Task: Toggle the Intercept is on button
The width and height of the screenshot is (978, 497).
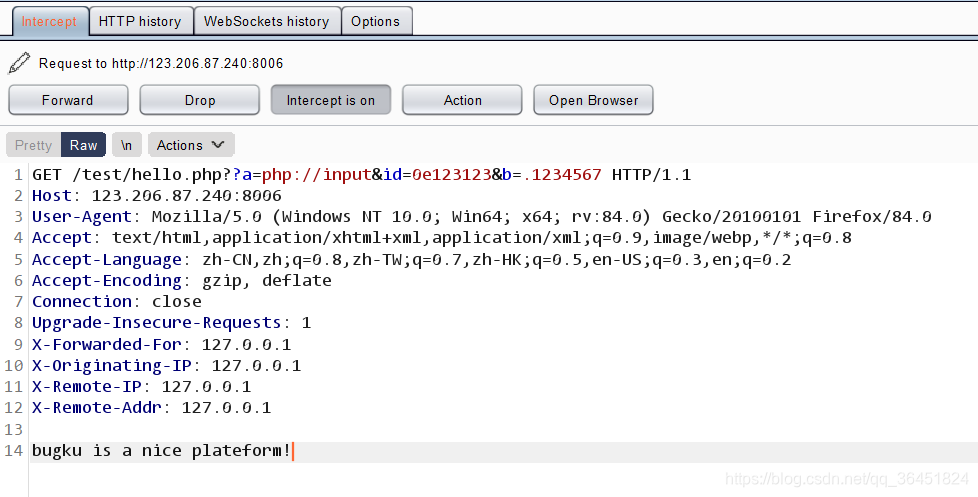Action: 331,100
